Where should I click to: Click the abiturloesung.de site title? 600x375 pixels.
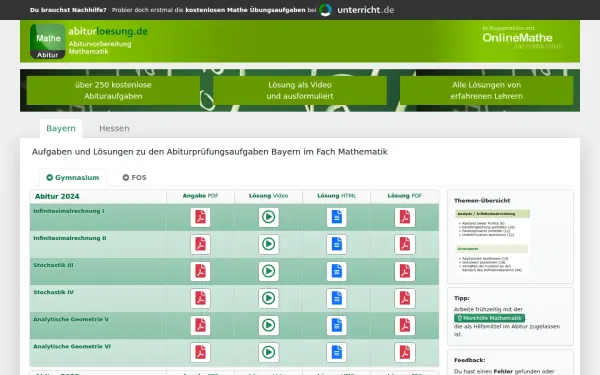(108, 31)
